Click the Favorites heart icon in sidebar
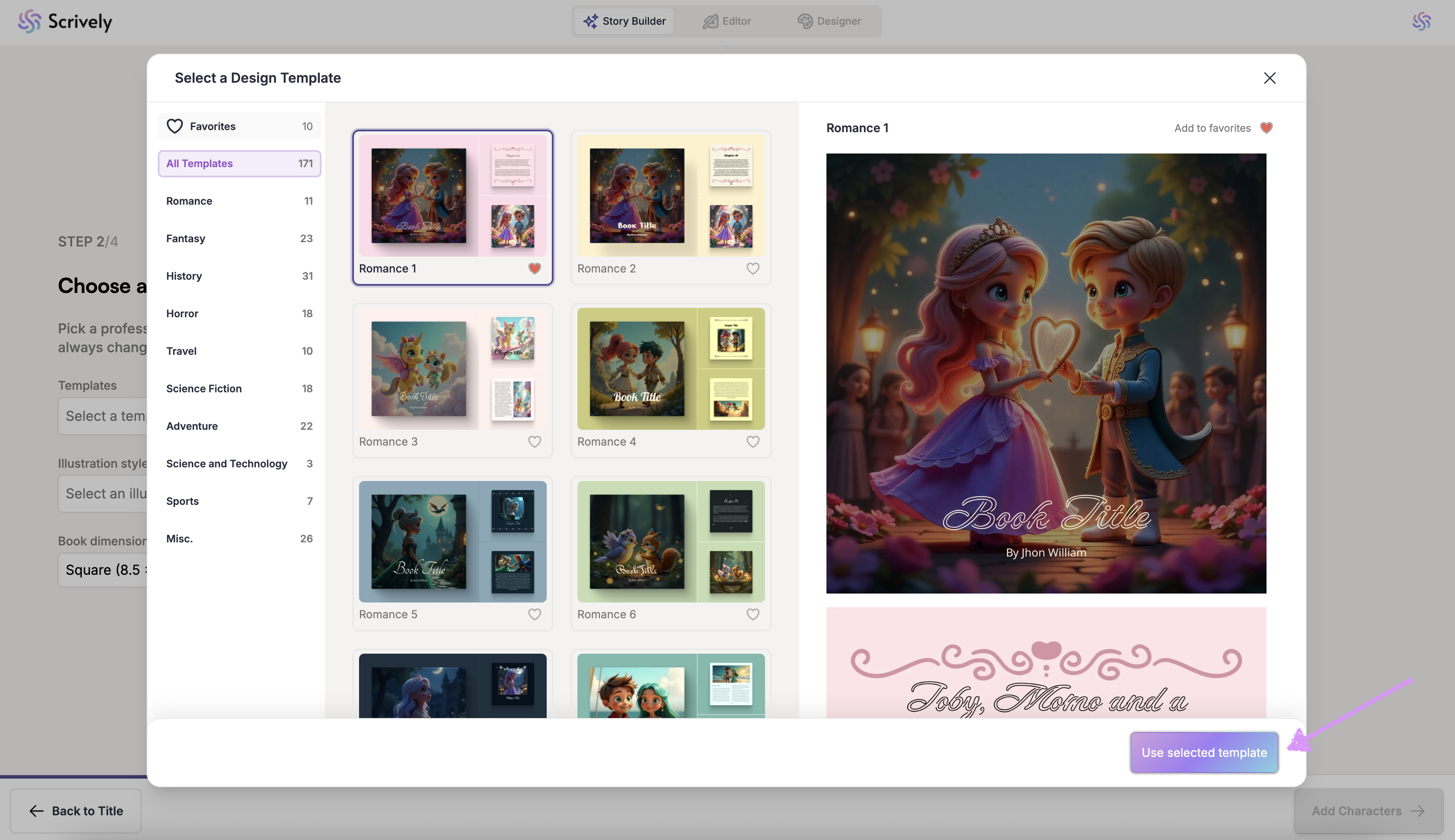The width and height of the screenshot is (1455, 840). pyautogui.click(x=175, y=126)
